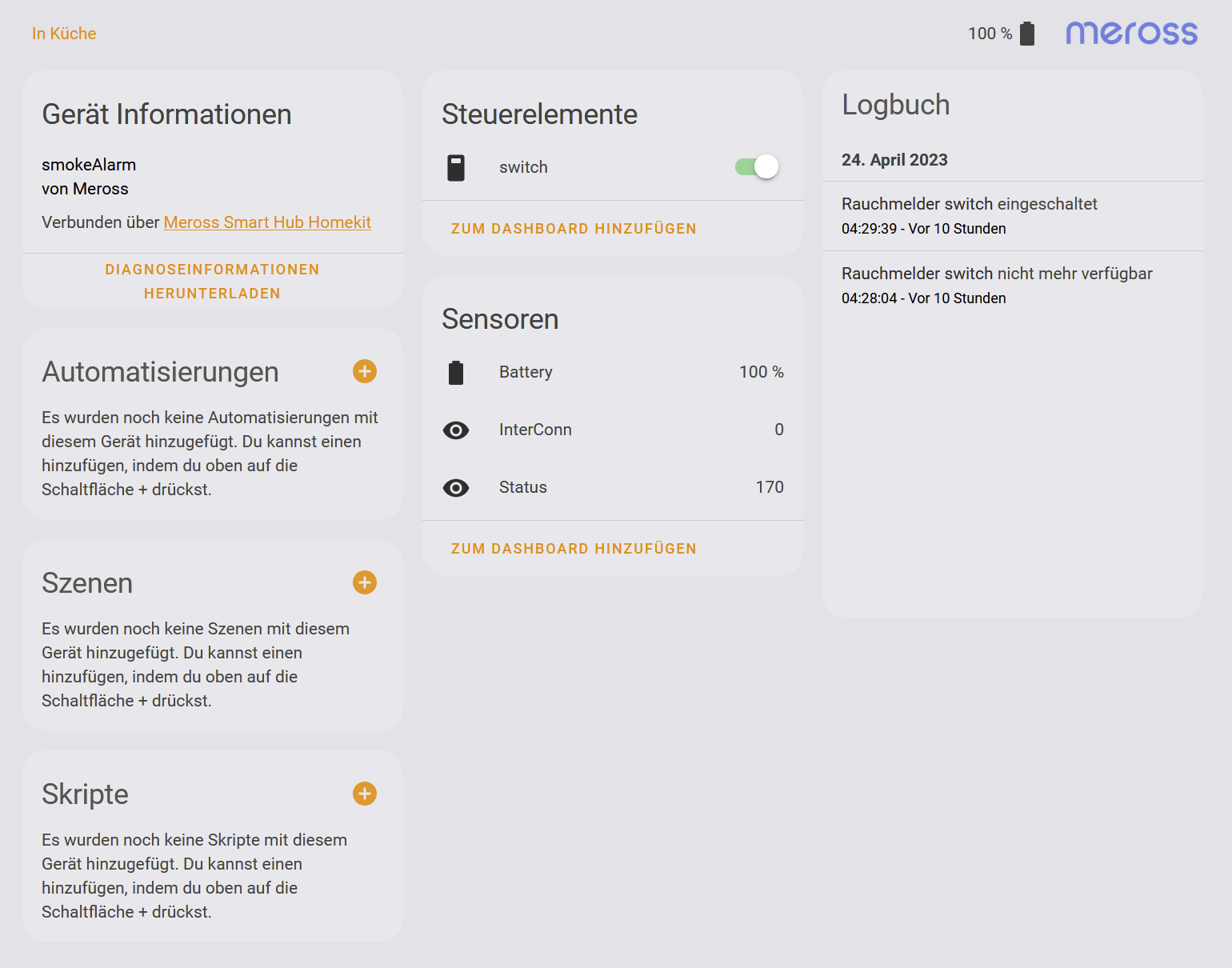Click the phone icon next to switch control

(x=456, y=166)
